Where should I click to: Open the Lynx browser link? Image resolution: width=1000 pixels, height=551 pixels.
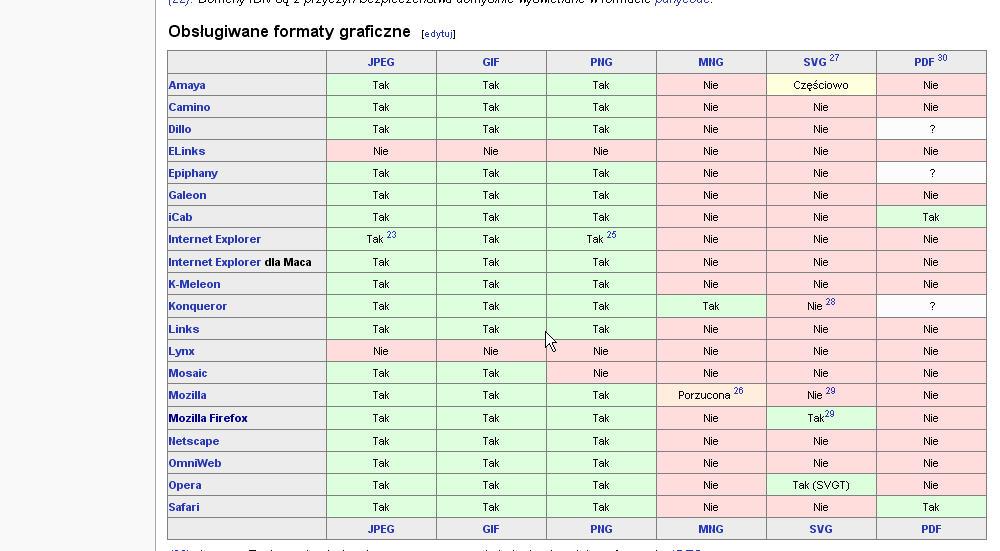pyautogui.click(x=182, y=351)
